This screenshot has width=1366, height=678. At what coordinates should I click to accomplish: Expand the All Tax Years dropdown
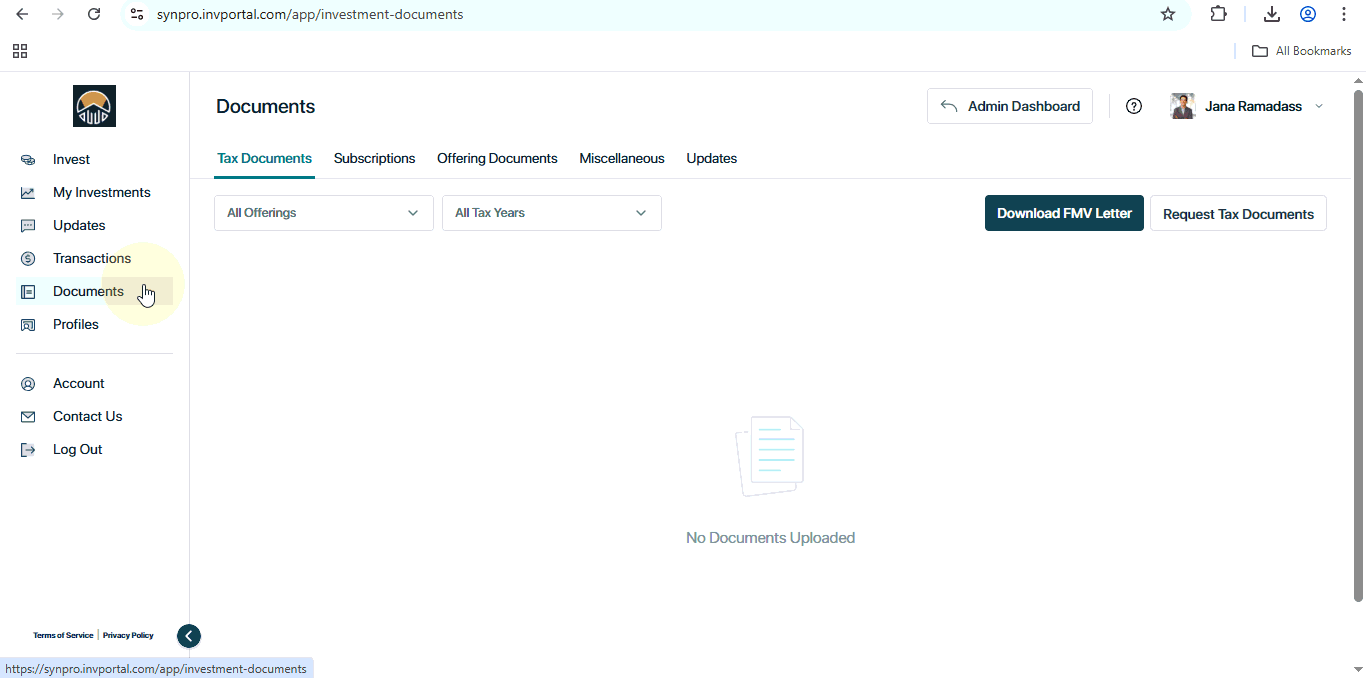551,213
